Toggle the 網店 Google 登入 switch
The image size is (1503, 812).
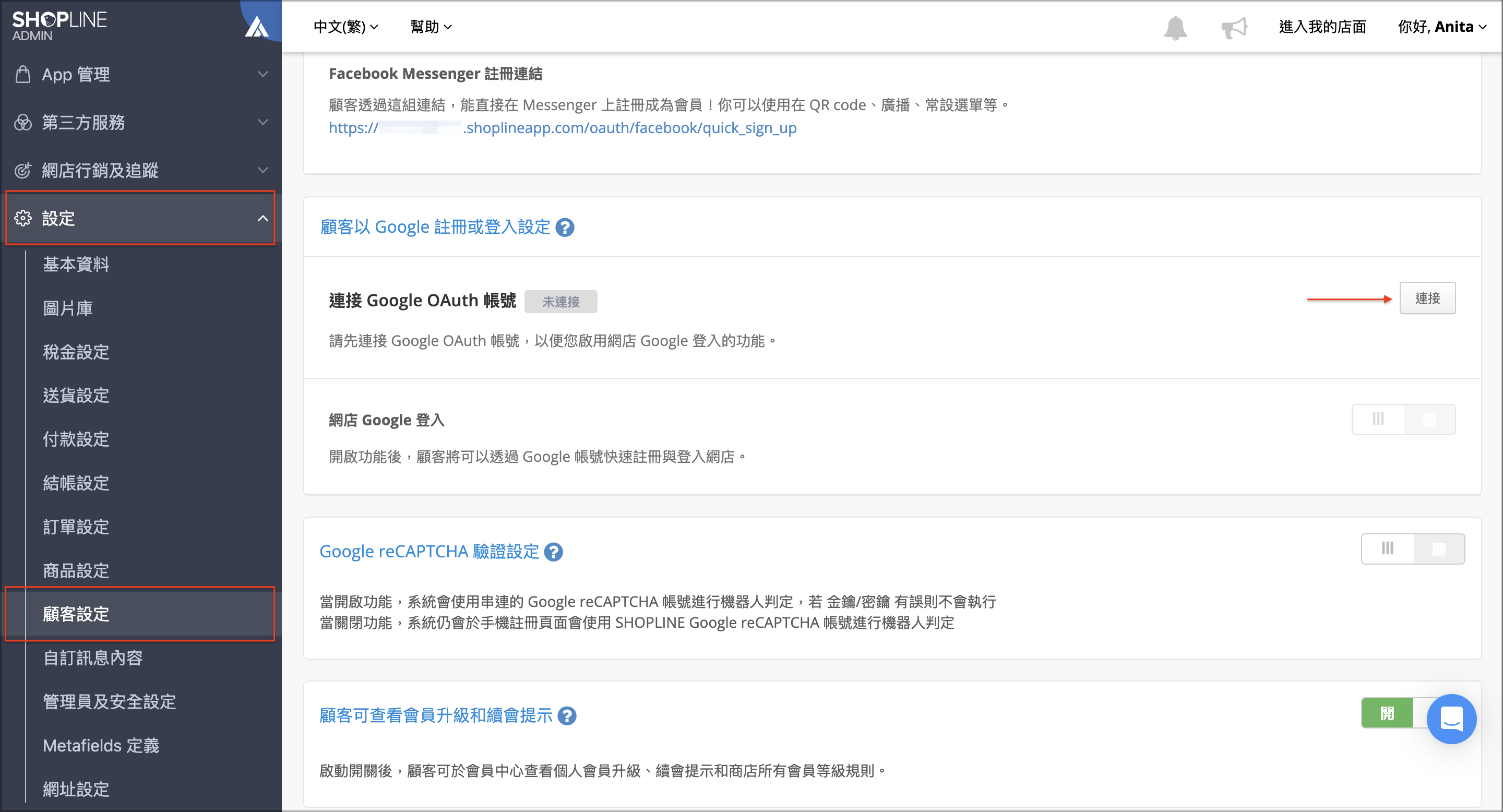pos(1403,420)
